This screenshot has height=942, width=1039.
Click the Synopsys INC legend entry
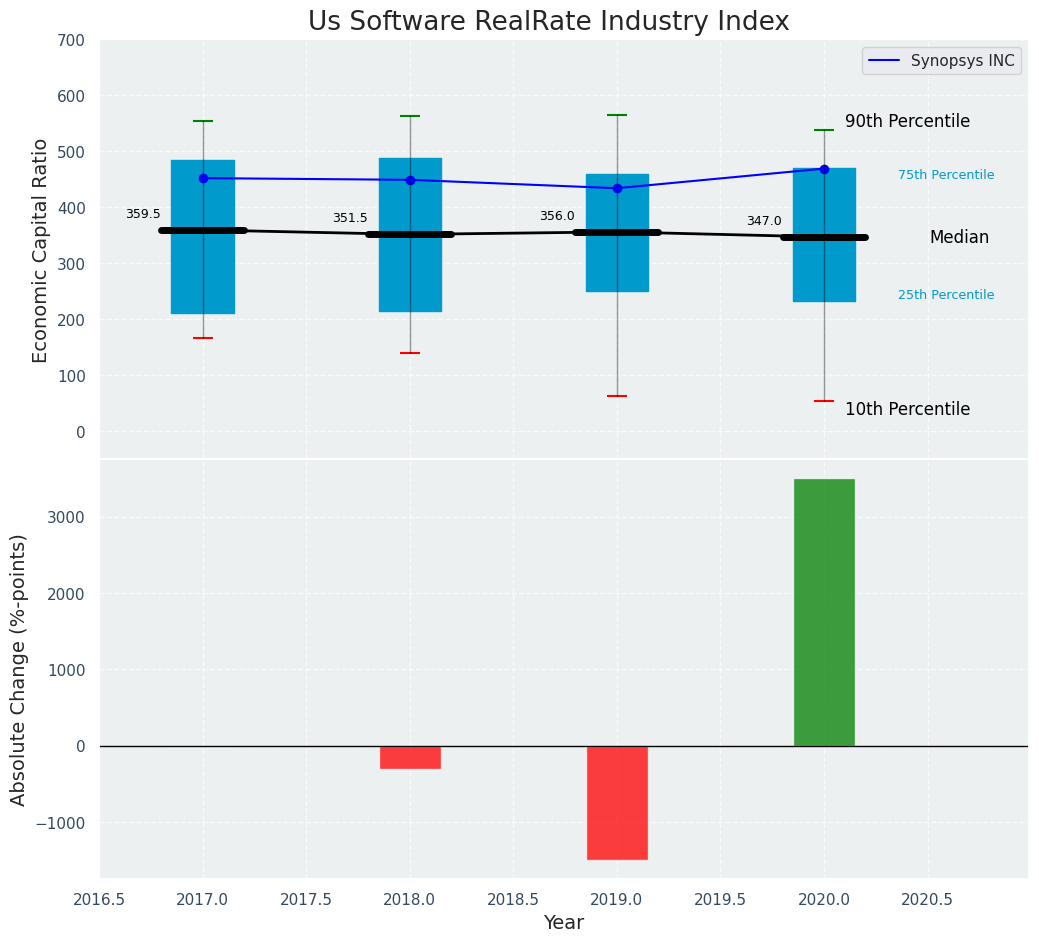pos(940,61)
